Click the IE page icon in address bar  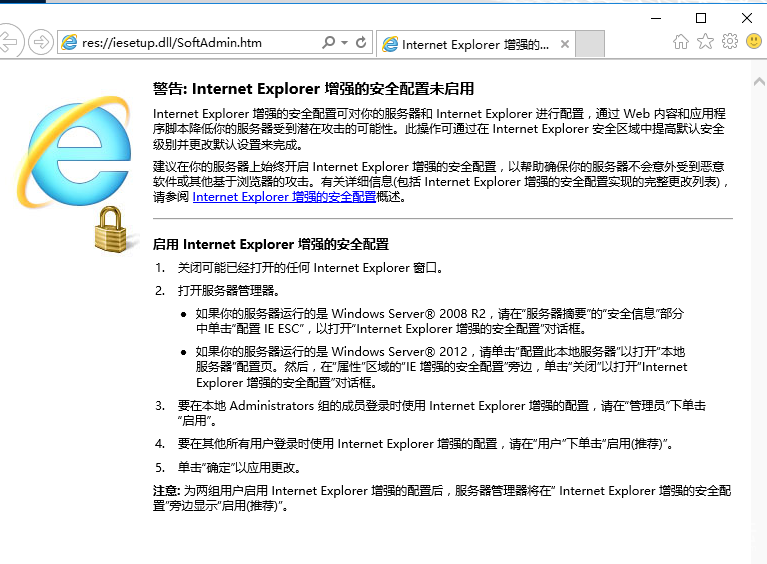(70, 43)
